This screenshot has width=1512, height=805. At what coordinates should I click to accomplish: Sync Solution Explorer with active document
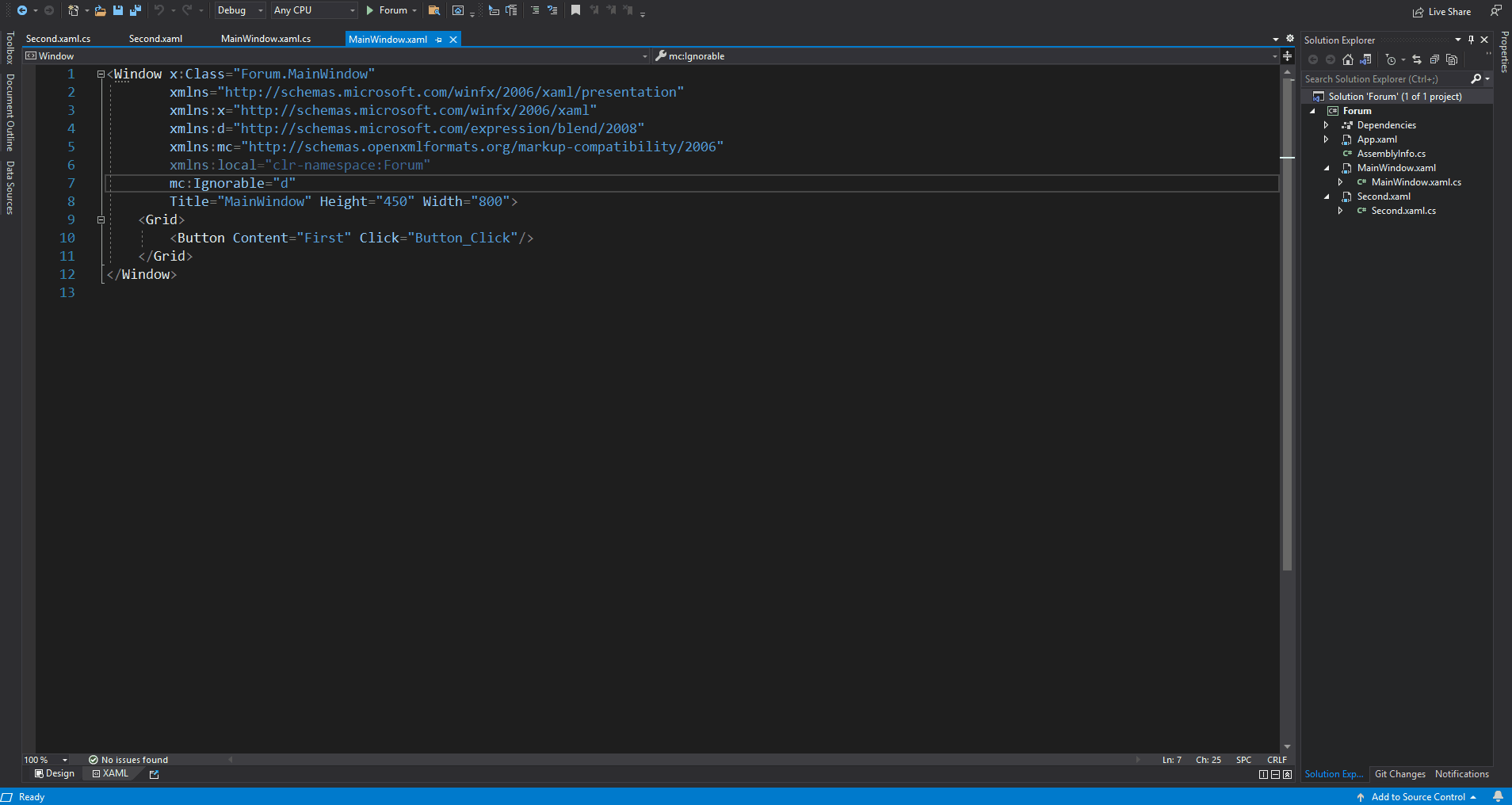tap(1365, 59)
